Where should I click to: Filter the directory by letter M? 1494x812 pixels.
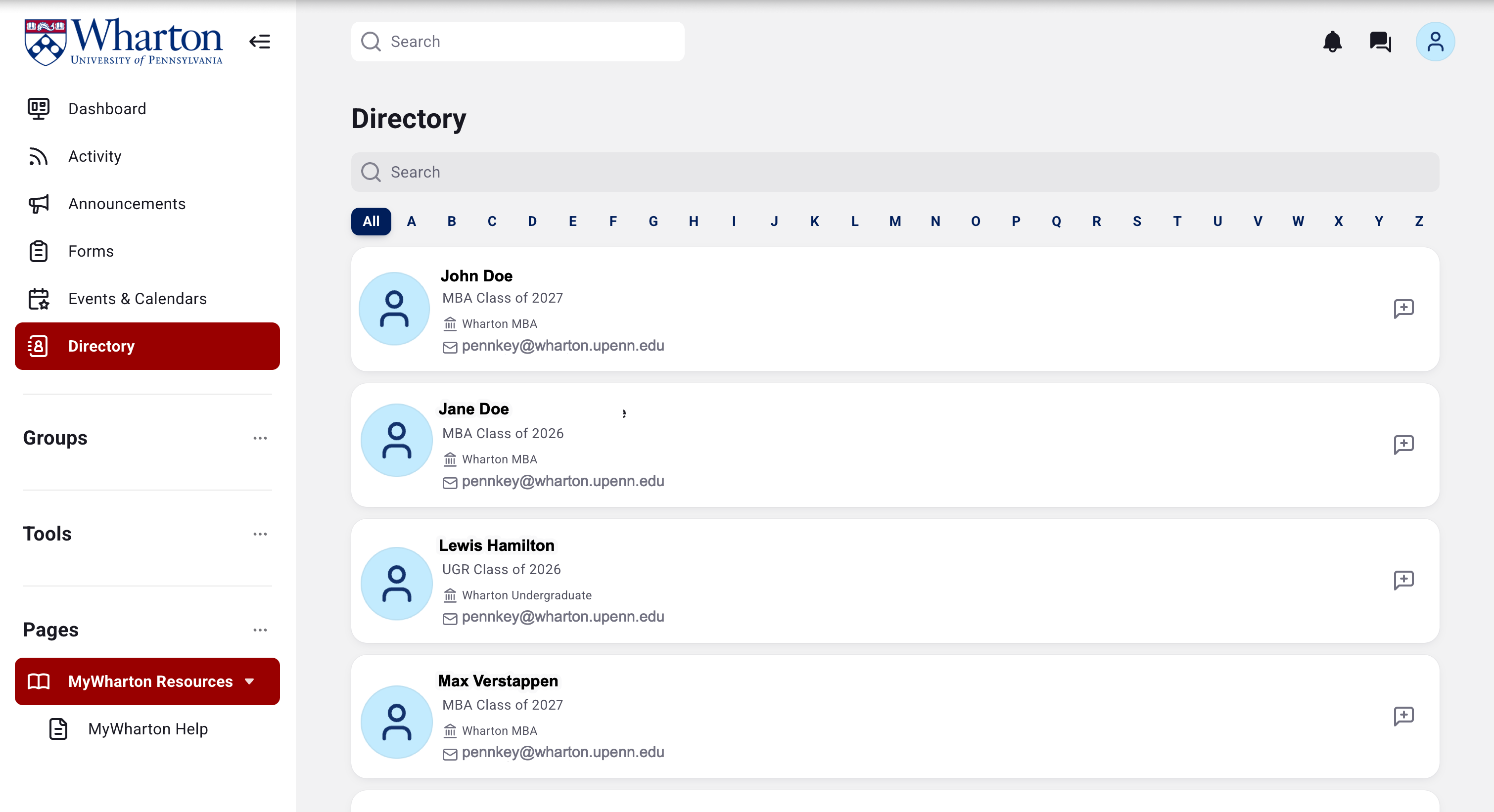pos(895,222)
